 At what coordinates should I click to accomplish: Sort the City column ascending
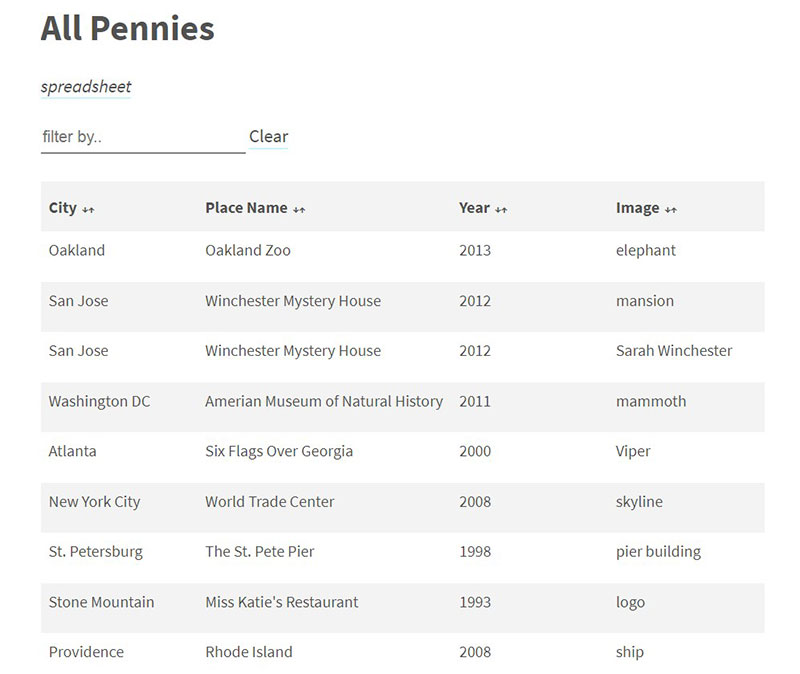(91, 208)
